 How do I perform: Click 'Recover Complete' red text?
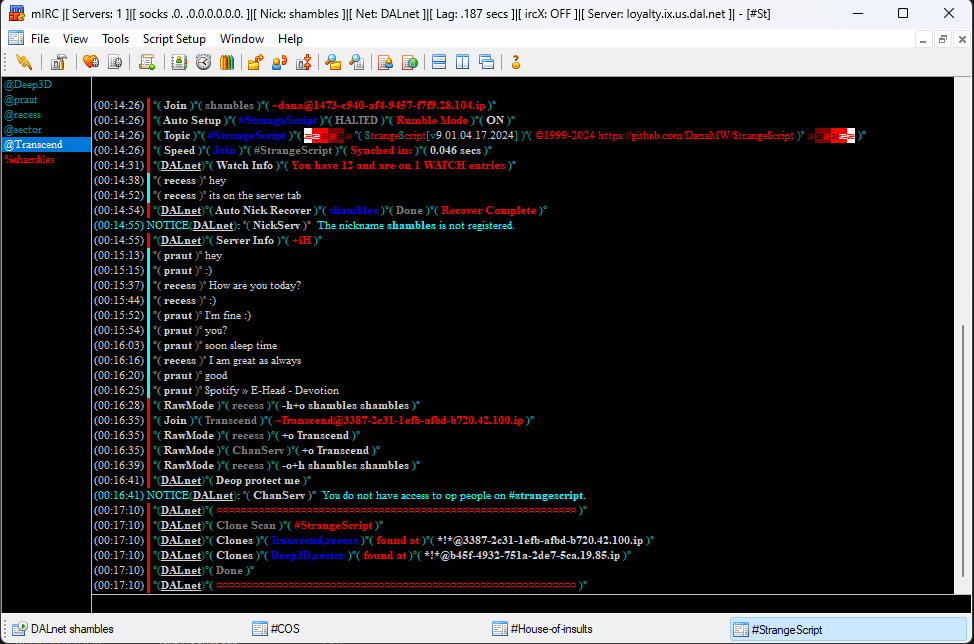(x=488, y=211)
